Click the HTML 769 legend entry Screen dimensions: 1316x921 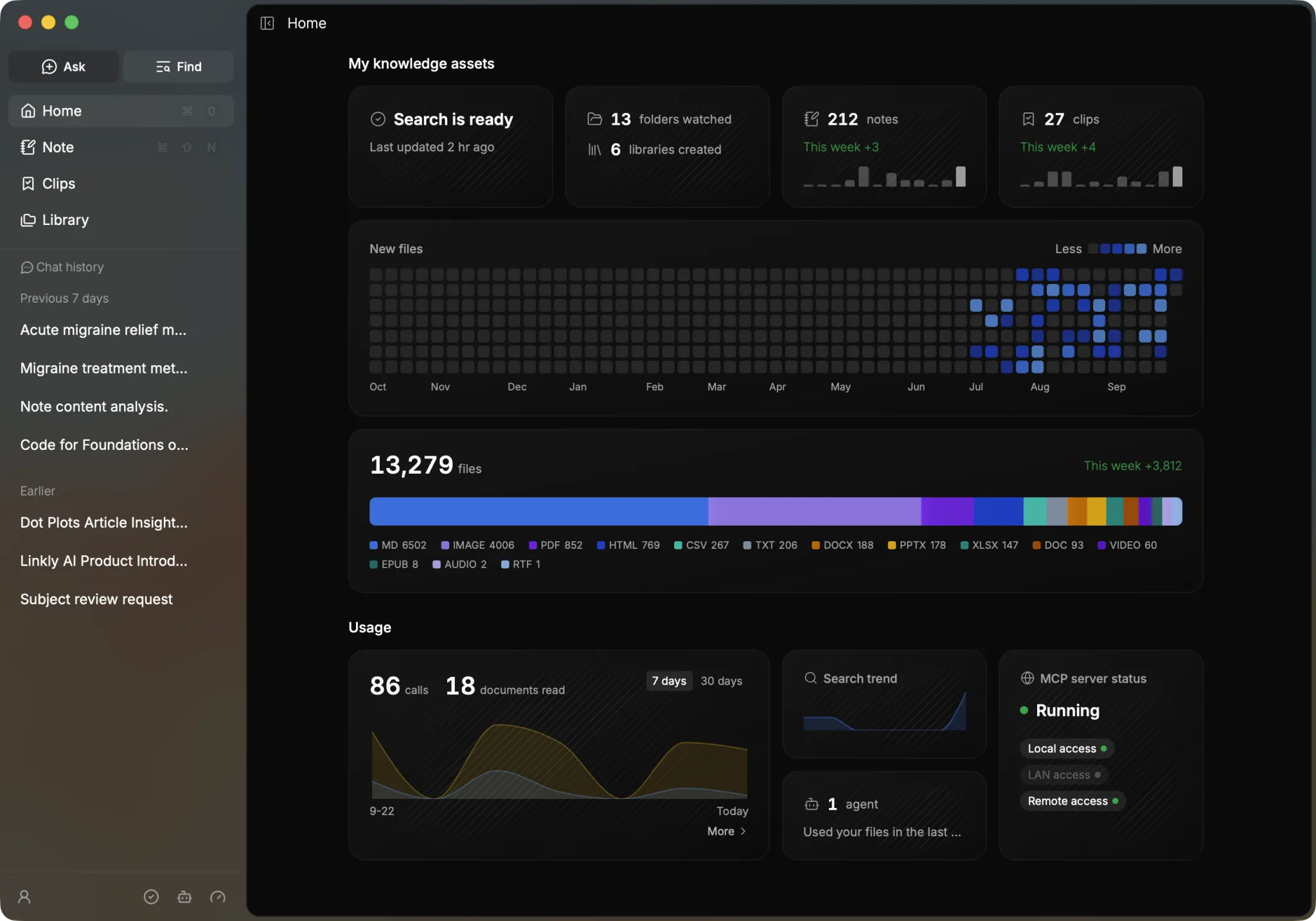coord(628,545)
